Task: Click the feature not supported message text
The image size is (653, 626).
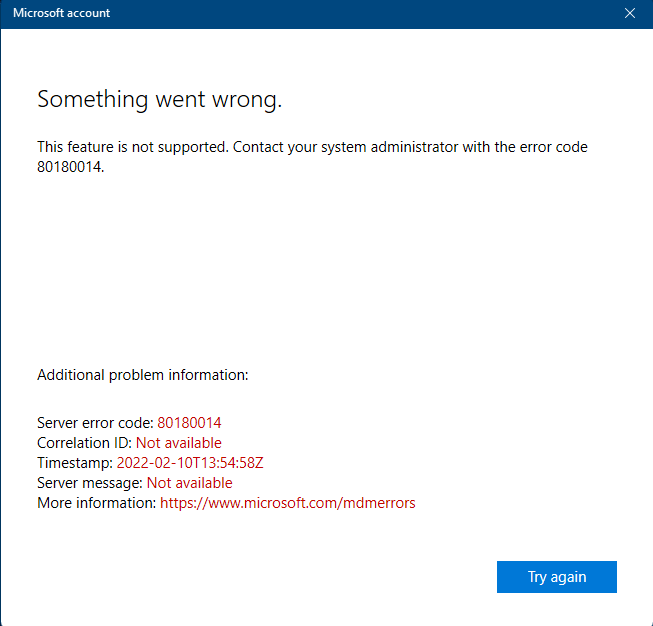Action: tap(312, 157)
